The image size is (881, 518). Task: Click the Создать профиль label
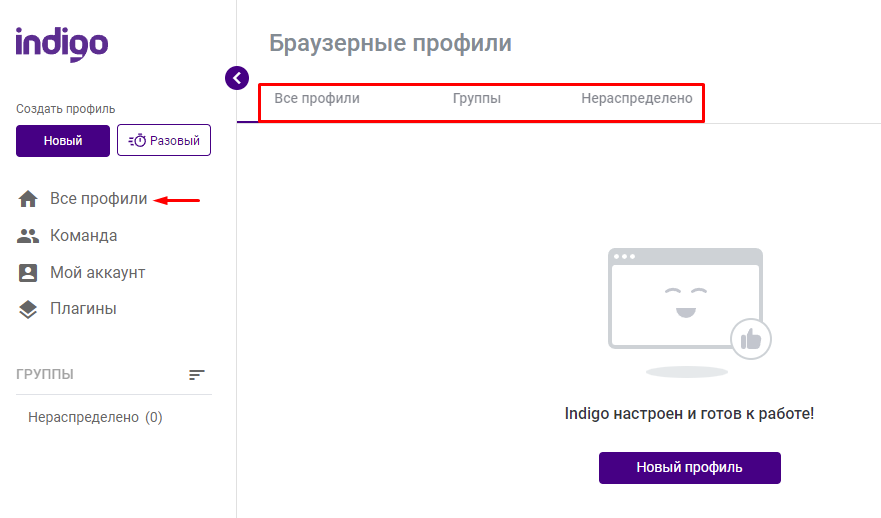coord(66,109)
